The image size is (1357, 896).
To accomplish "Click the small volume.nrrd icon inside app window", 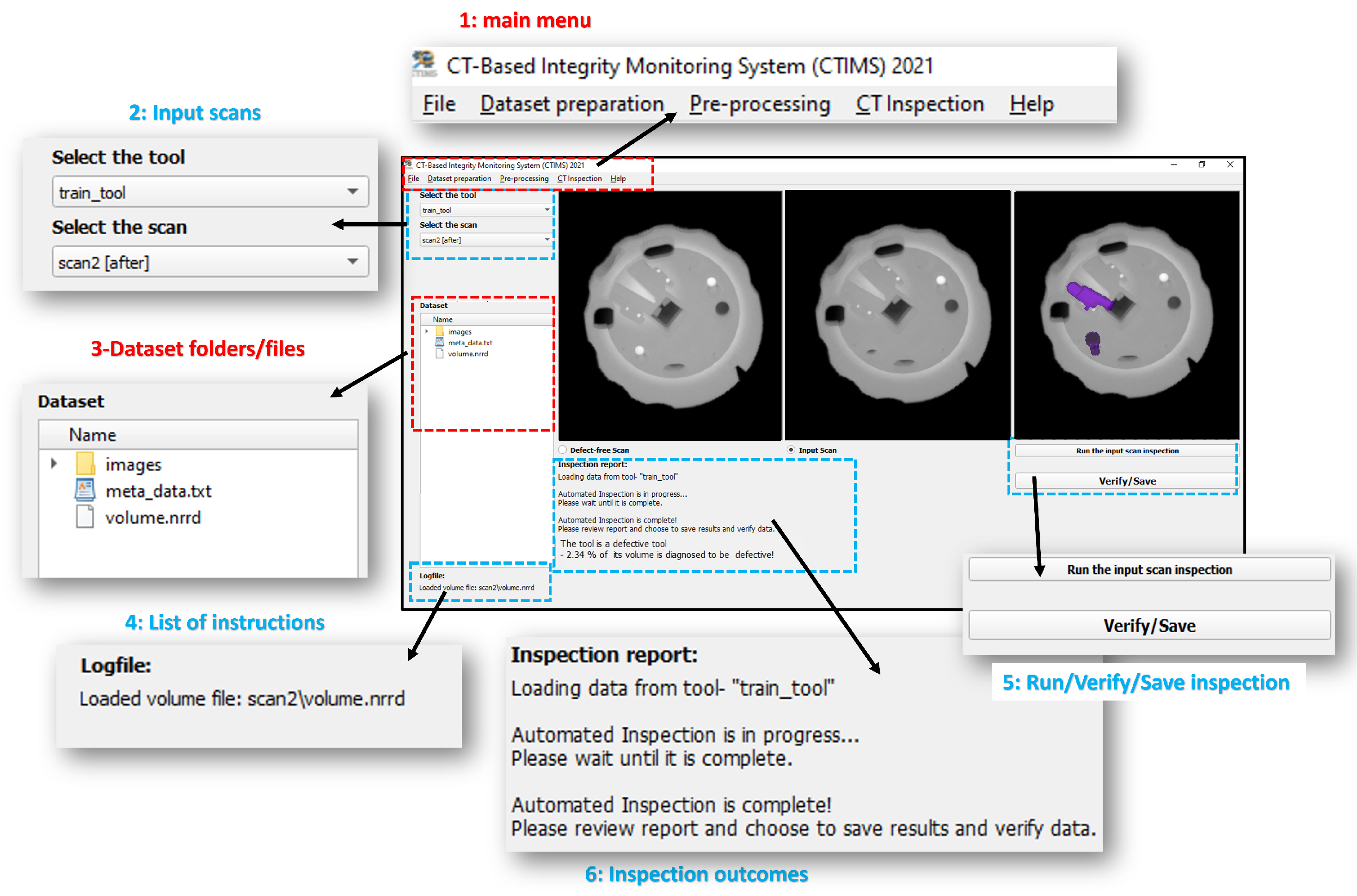I will coord(440,354).
